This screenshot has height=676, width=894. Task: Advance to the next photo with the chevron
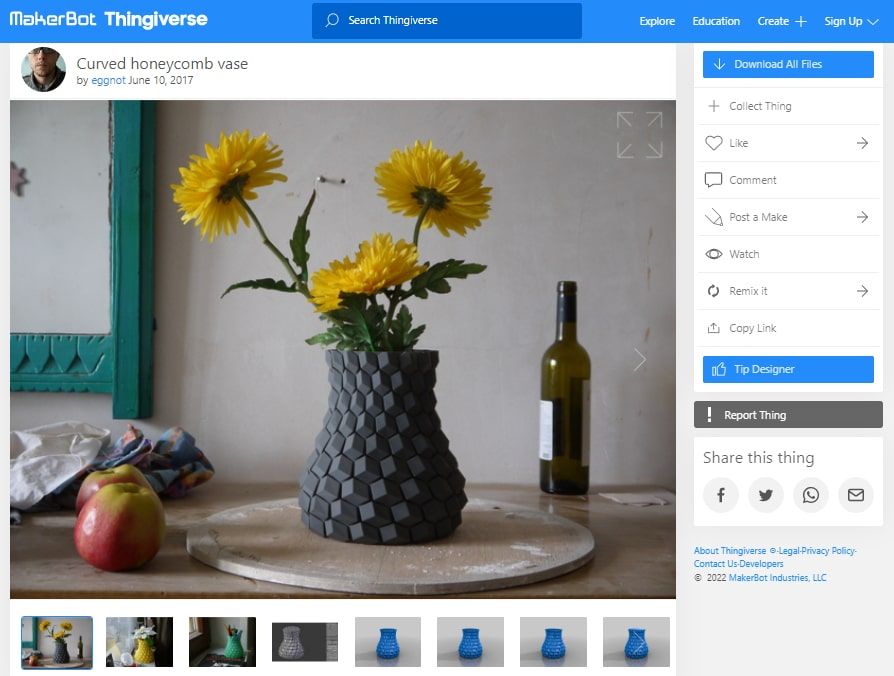point(639,358)
